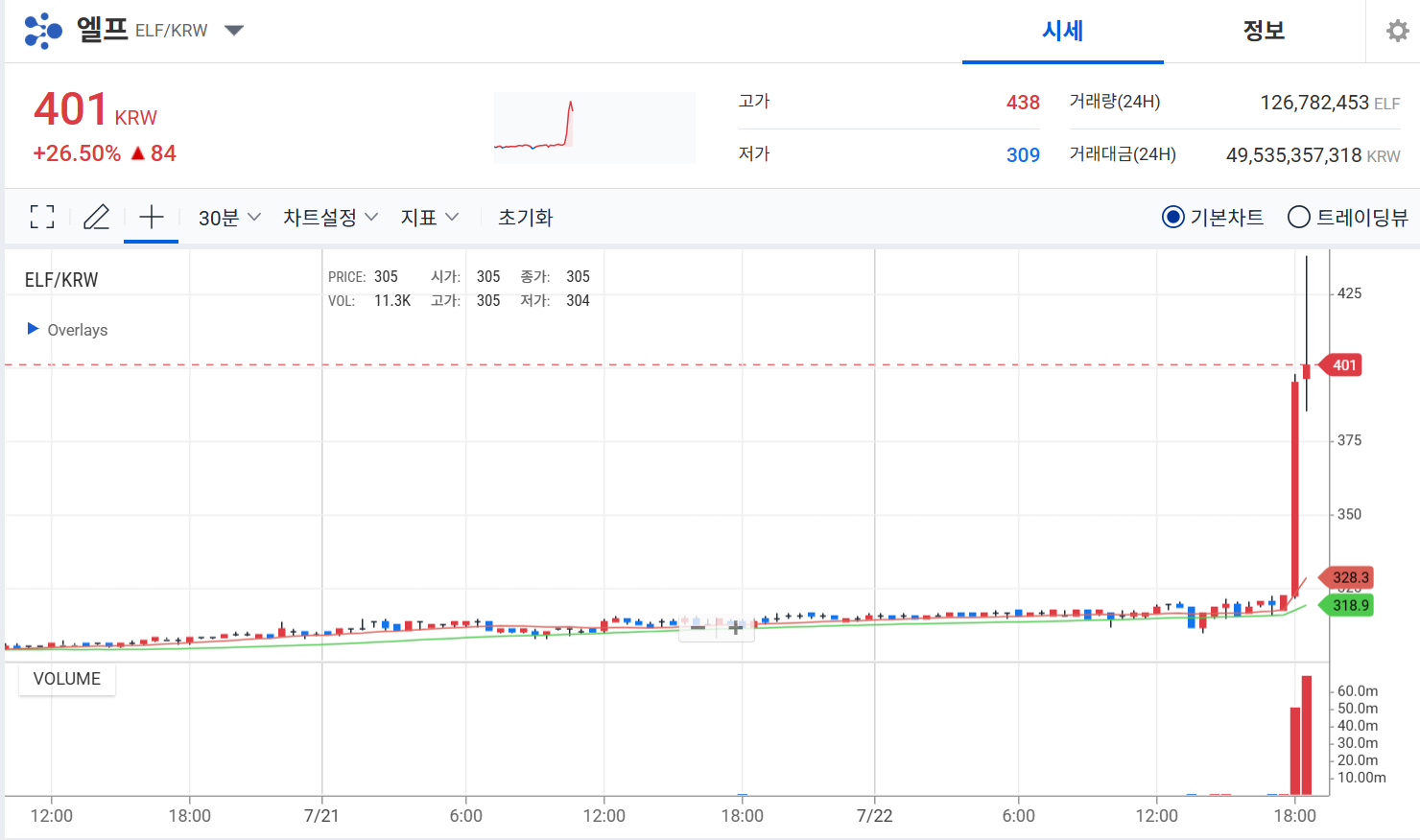Click the chart zoom-in plus button
This screenshot has height=840, width=1420.
735,628
